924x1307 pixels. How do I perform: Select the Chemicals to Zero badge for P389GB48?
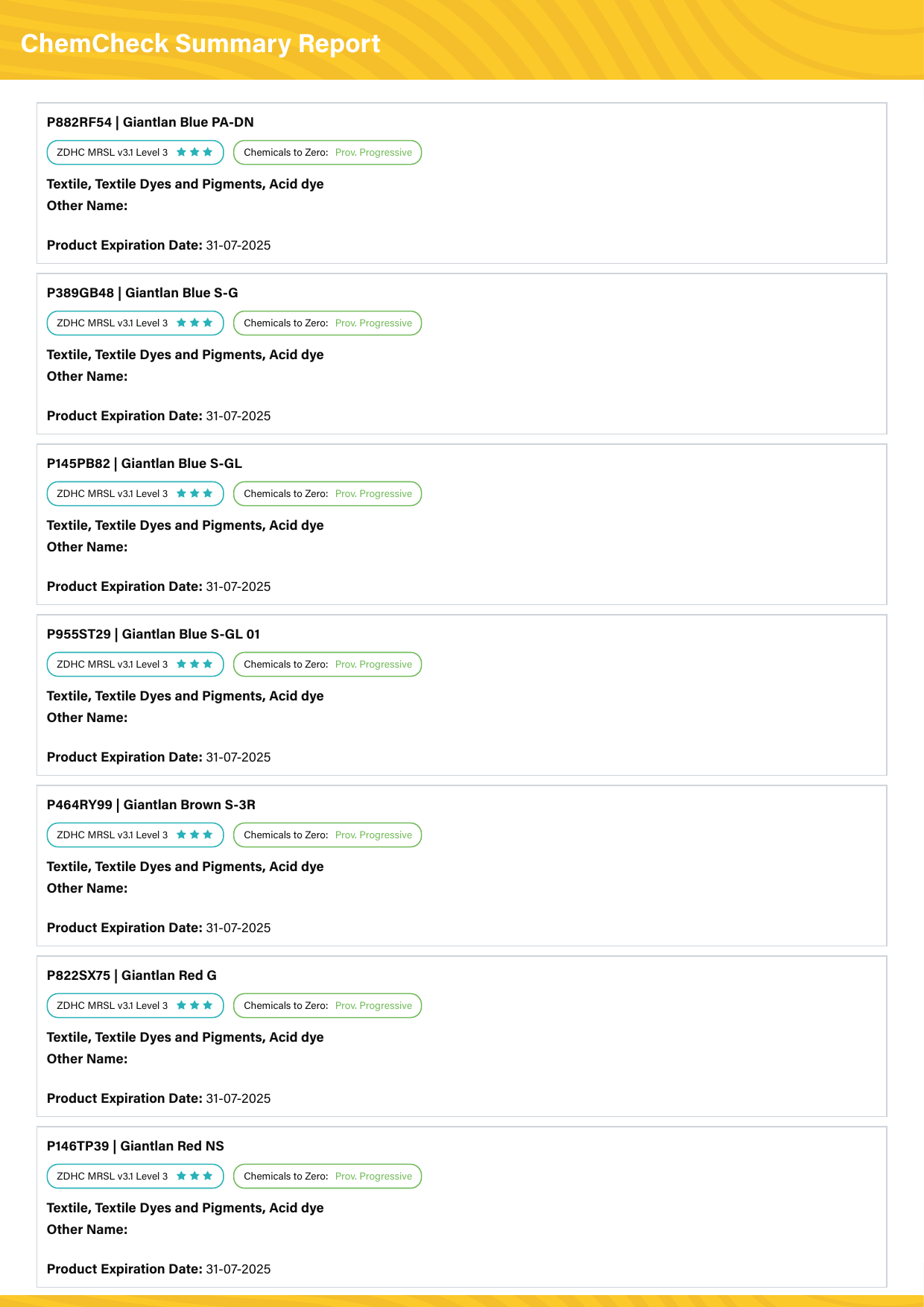pyautogui.click(x=328, y=323)
